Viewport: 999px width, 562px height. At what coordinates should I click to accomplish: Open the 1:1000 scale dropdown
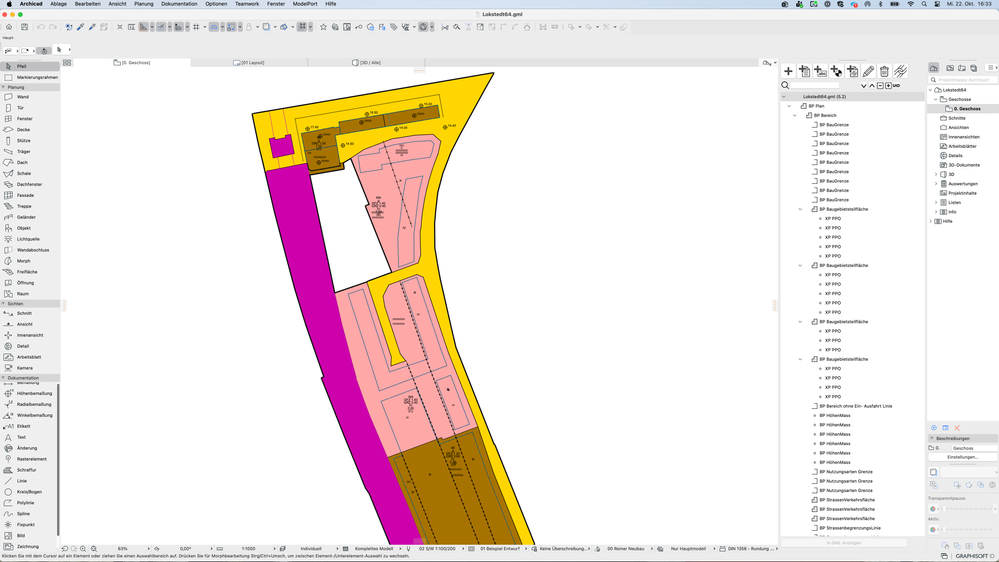[248, 549]
